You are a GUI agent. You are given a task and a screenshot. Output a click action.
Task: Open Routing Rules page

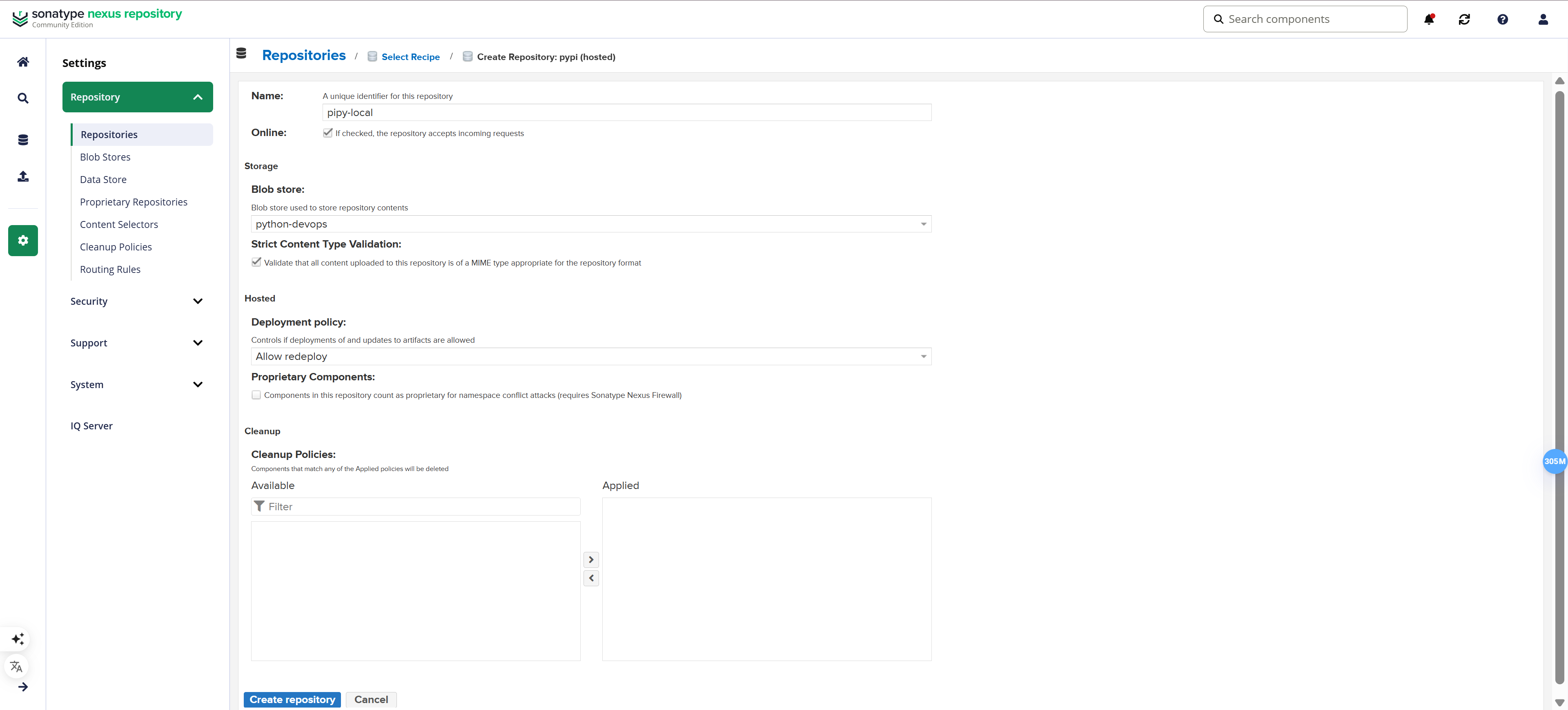tap(110, 270)
